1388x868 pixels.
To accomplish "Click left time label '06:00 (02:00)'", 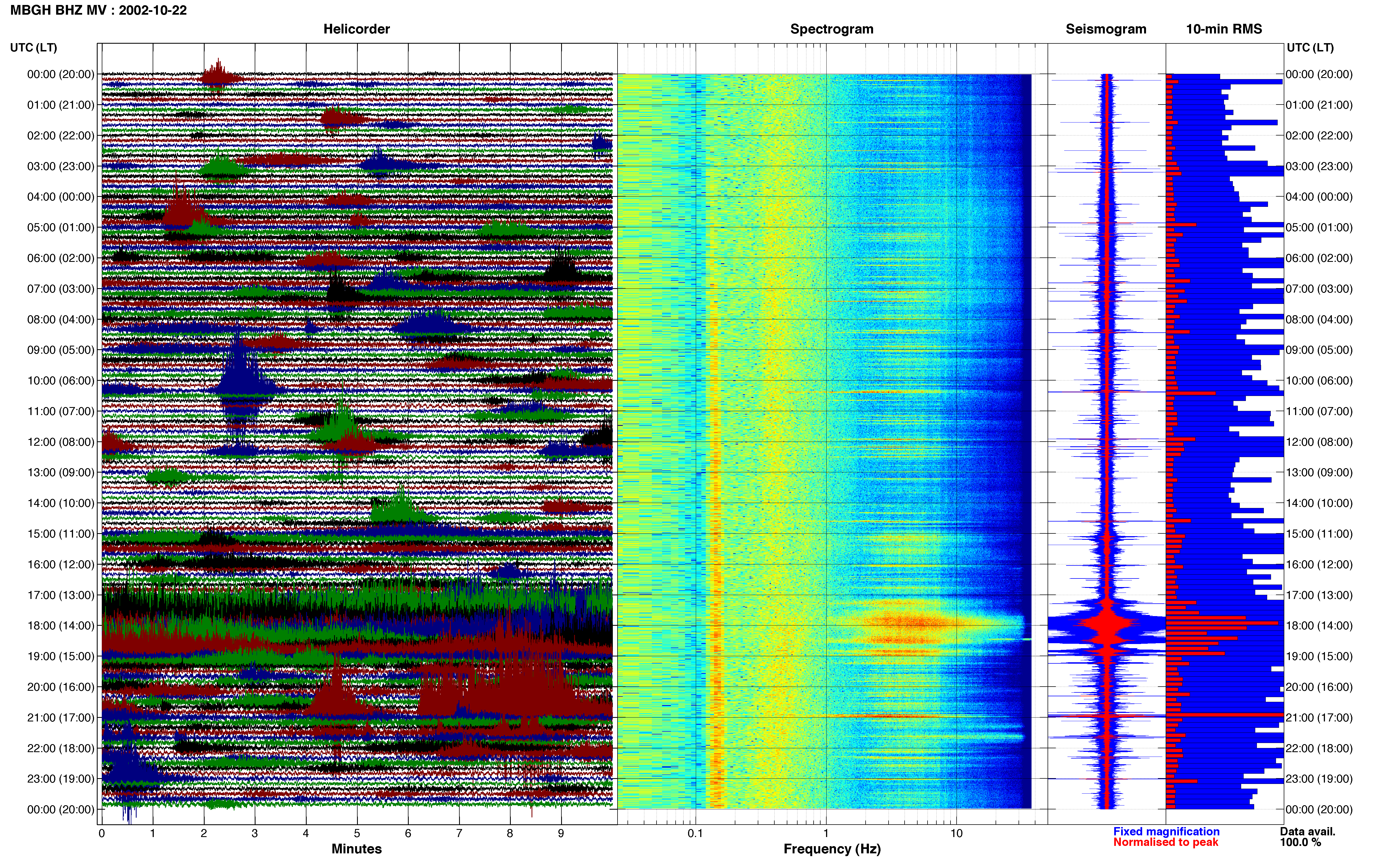I will [61, 258].
